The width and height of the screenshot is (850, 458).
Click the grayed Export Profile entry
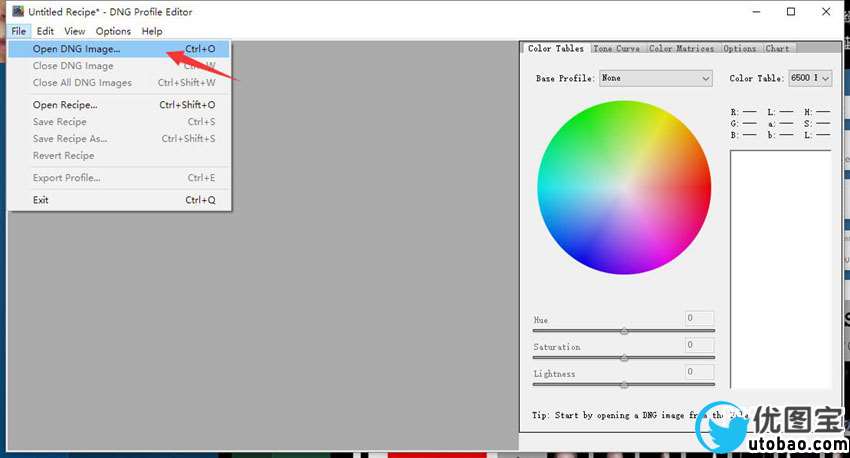(119, 178)
